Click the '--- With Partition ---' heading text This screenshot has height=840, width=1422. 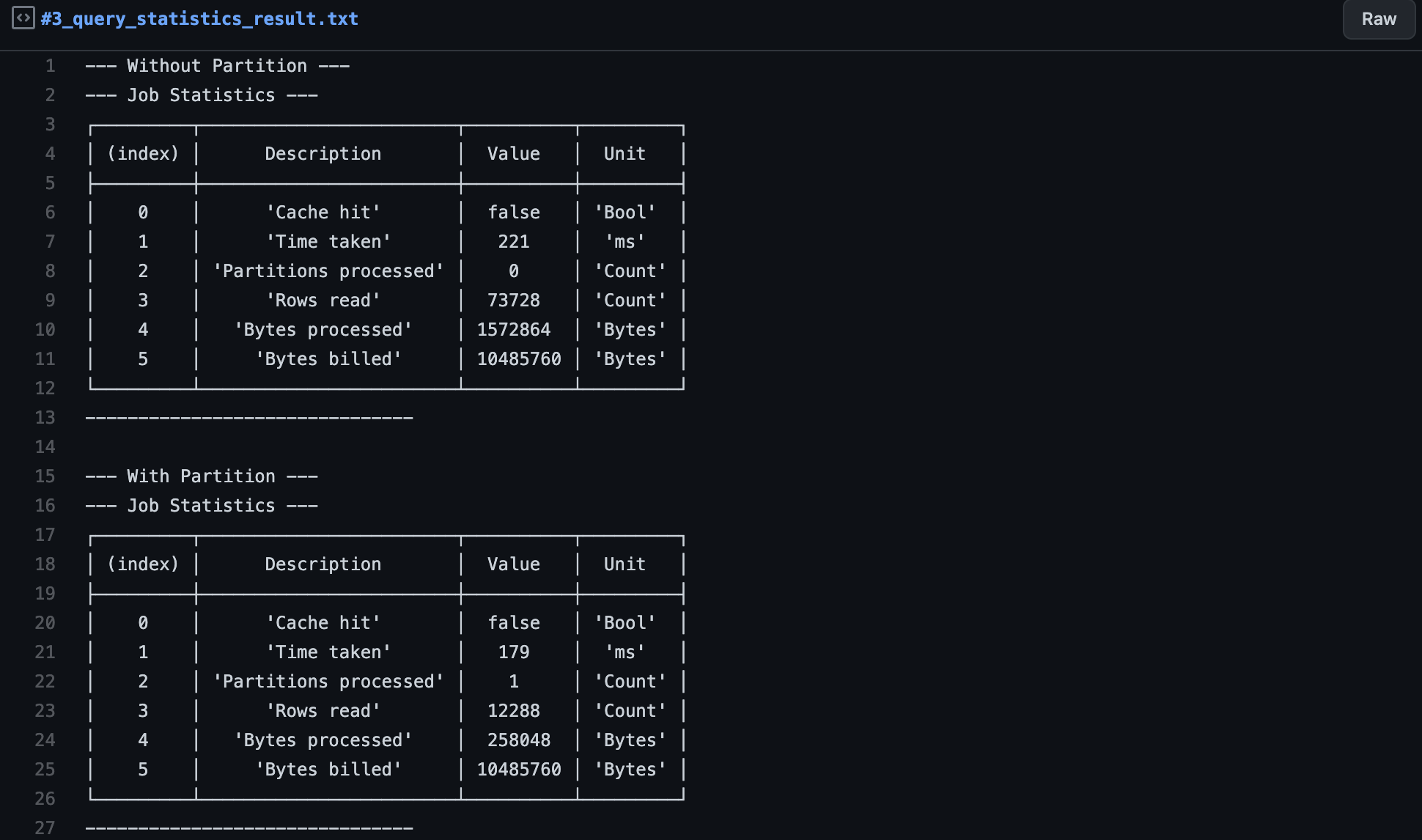202,476
